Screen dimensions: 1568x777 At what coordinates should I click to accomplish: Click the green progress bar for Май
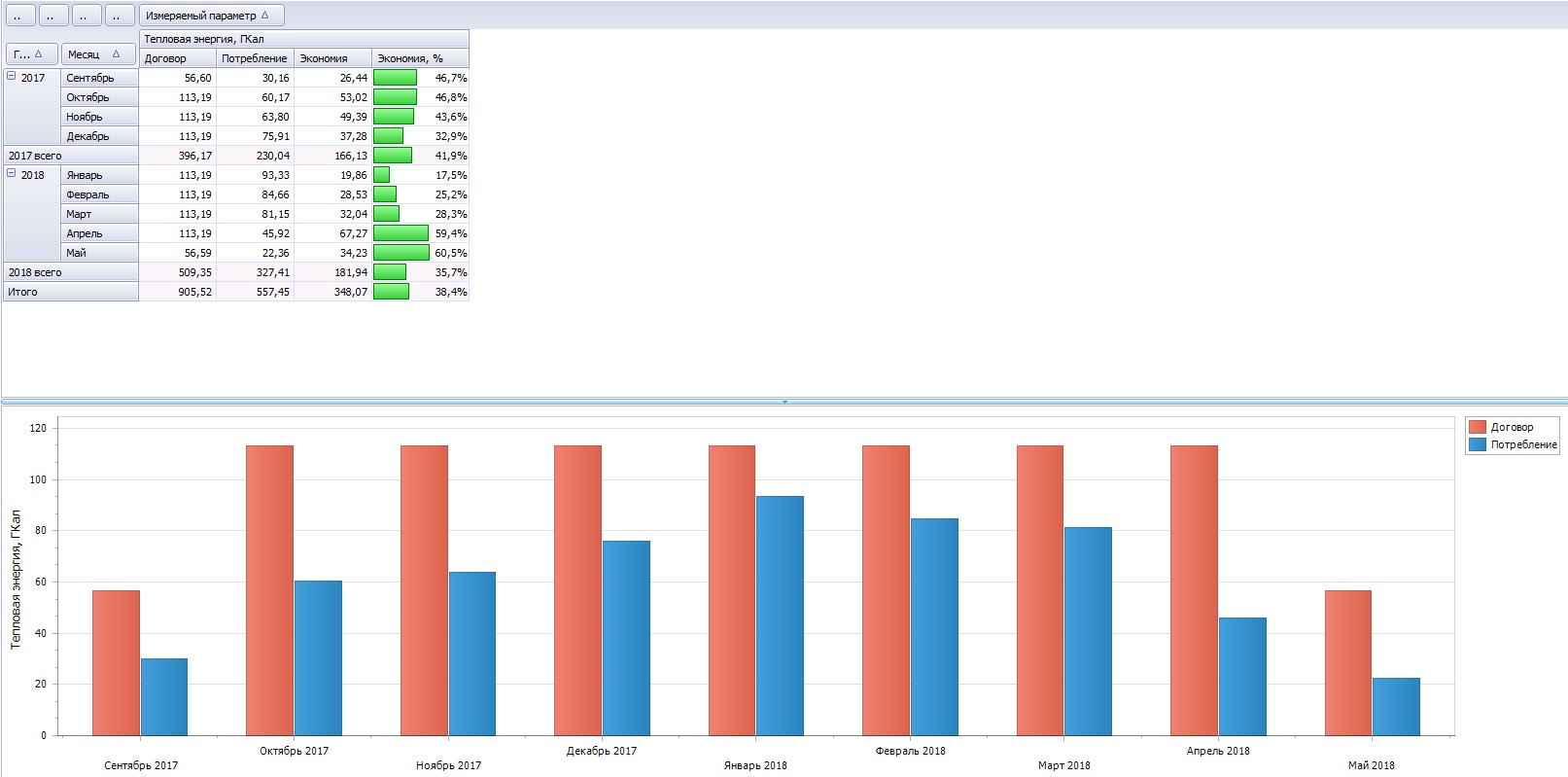(401, 253)
